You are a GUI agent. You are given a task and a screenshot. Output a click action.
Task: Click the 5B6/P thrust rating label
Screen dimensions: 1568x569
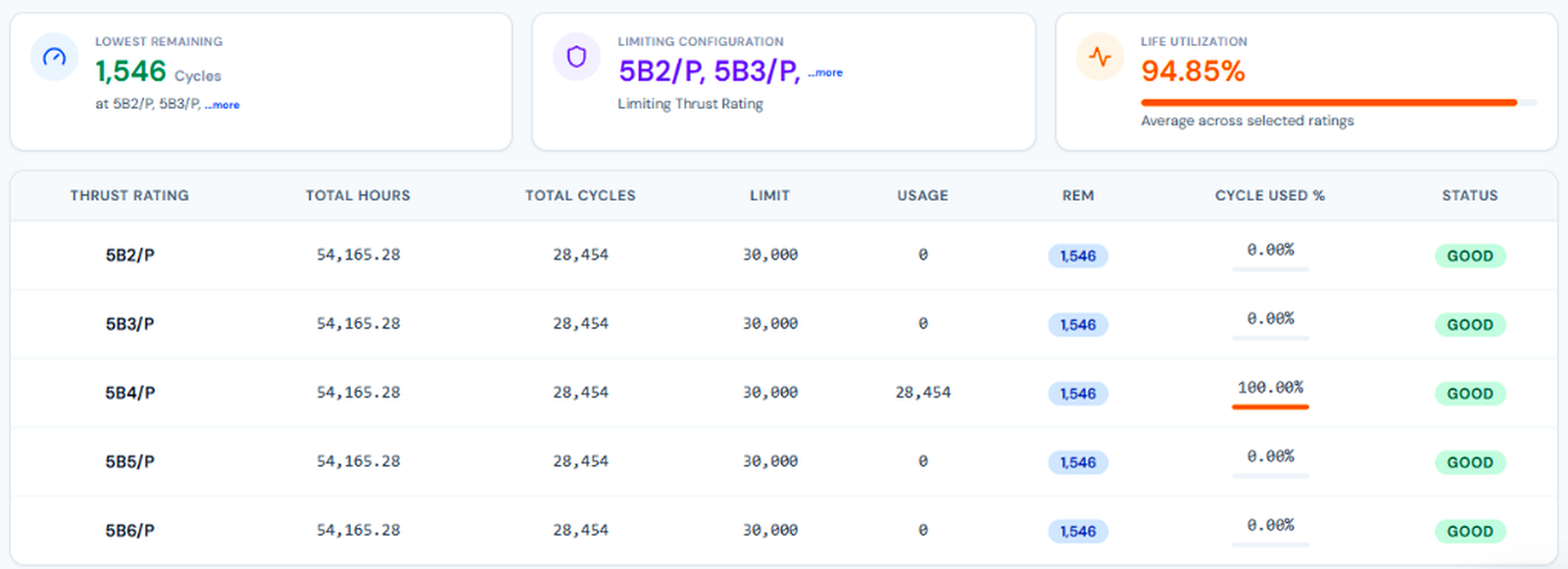130,531
